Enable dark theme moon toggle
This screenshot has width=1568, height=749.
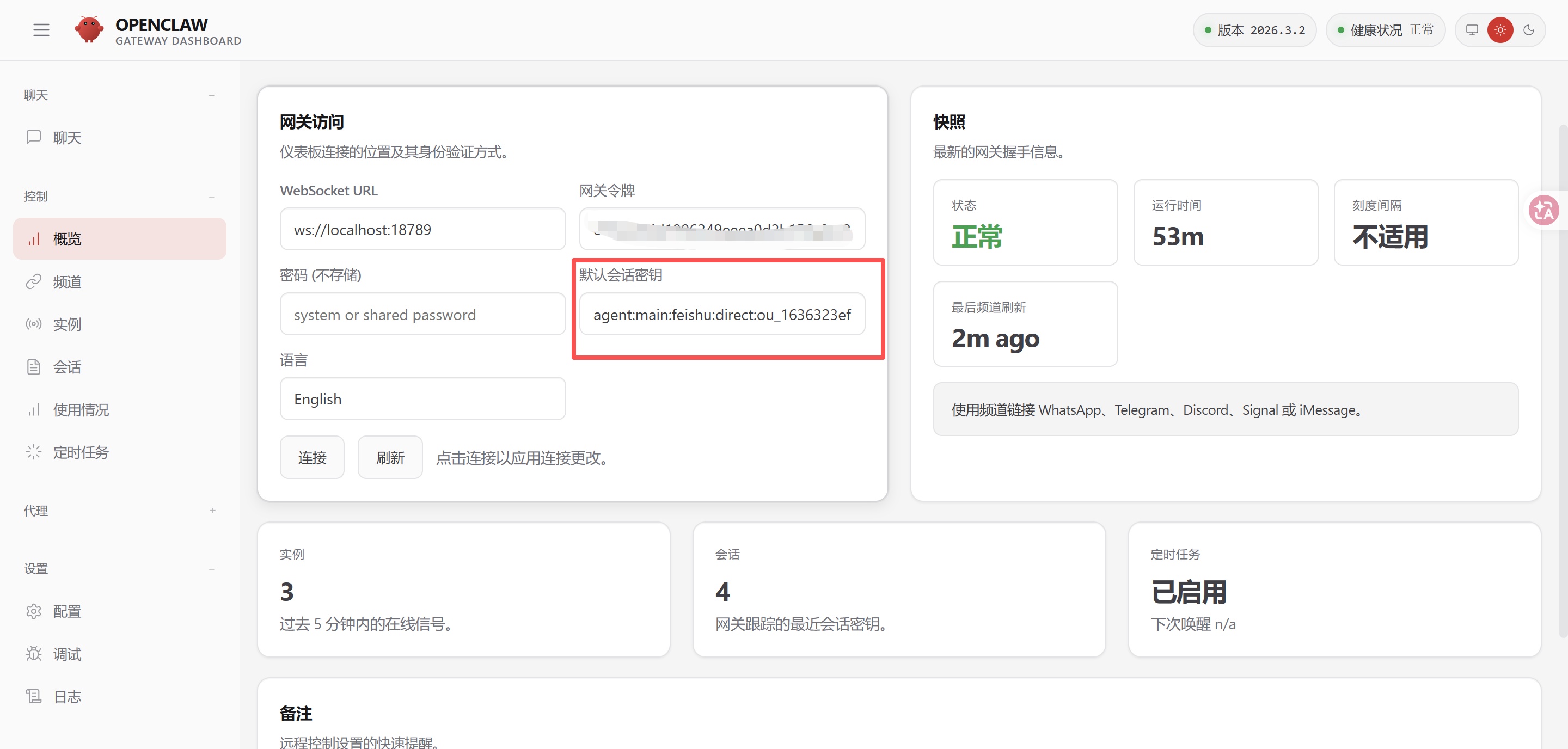1528,30
